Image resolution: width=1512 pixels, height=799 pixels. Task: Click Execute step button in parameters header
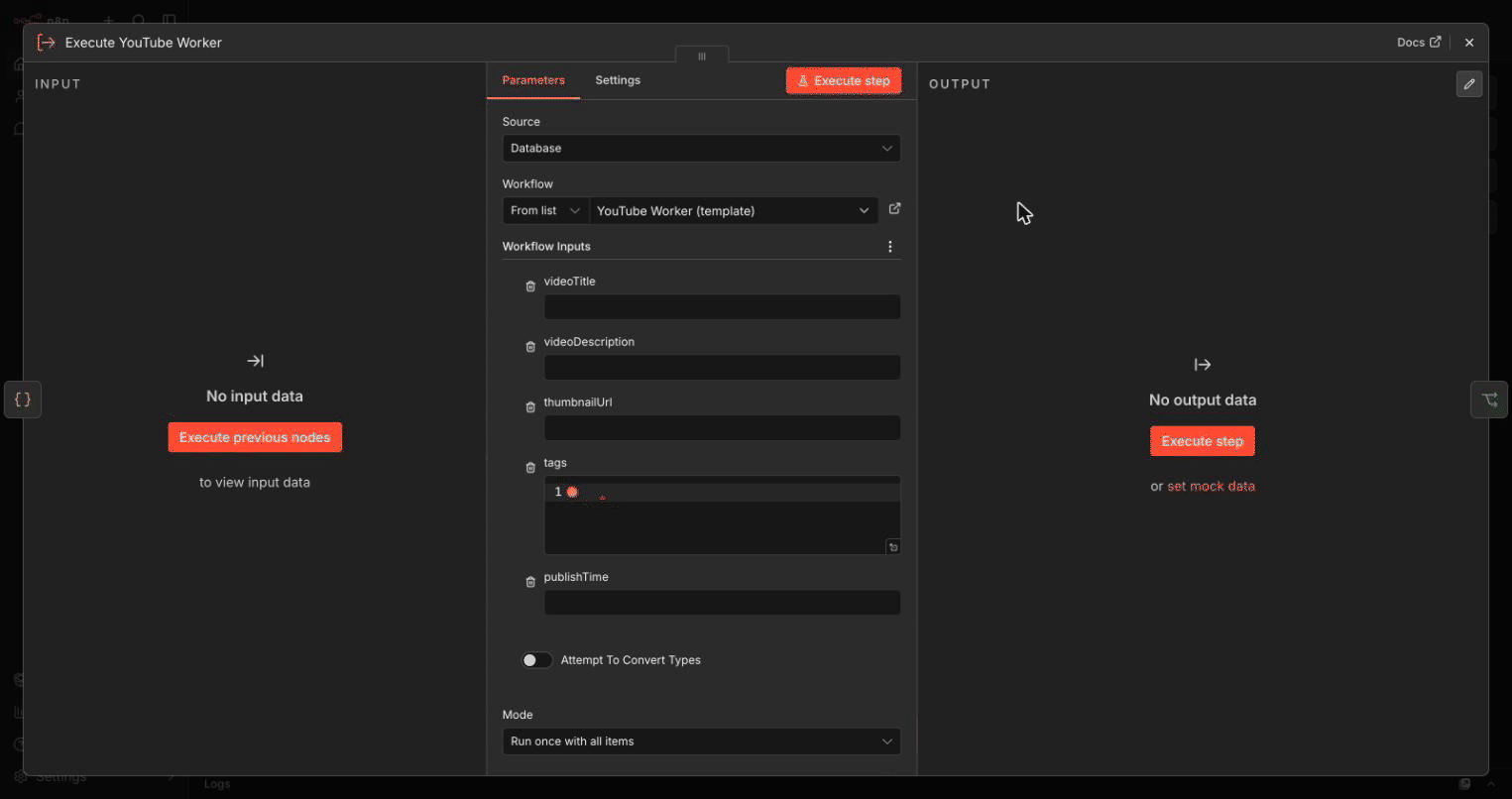[x=844, y=81]
